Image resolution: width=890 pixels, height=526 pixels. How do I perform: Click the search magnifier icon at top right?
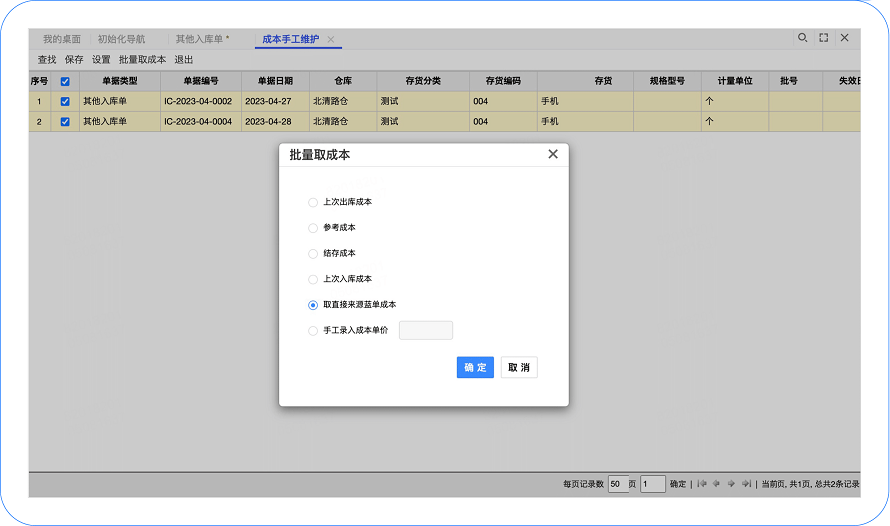pos(802,38)
